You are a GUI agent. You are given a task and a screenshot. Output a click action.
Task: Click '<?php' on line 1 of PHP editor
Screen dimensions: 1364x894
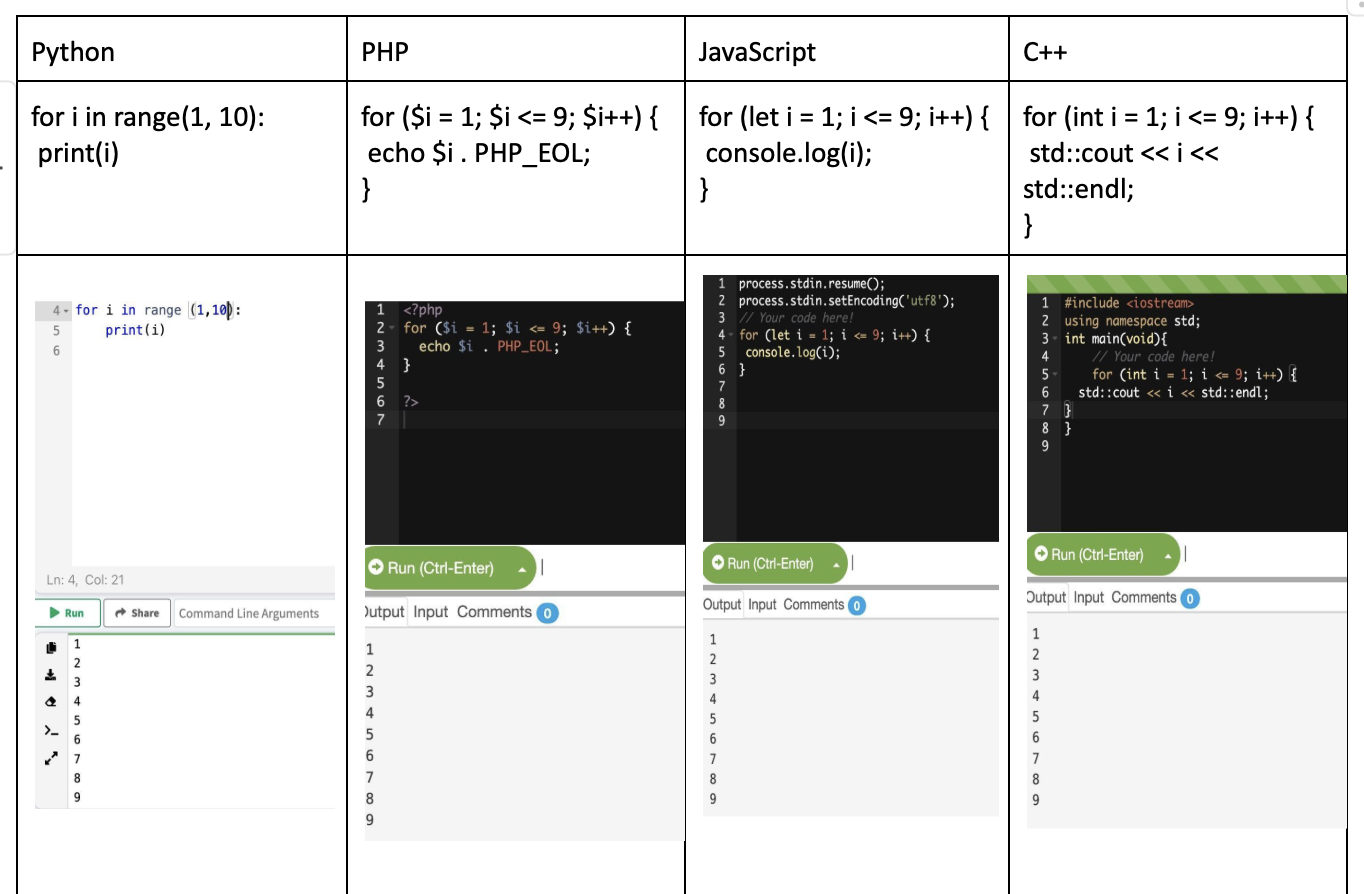point(423,310)
